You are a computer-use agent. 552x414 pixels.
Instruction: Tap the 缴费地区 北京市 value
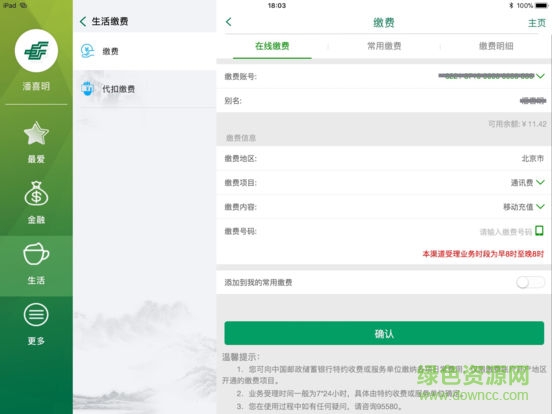533,158
